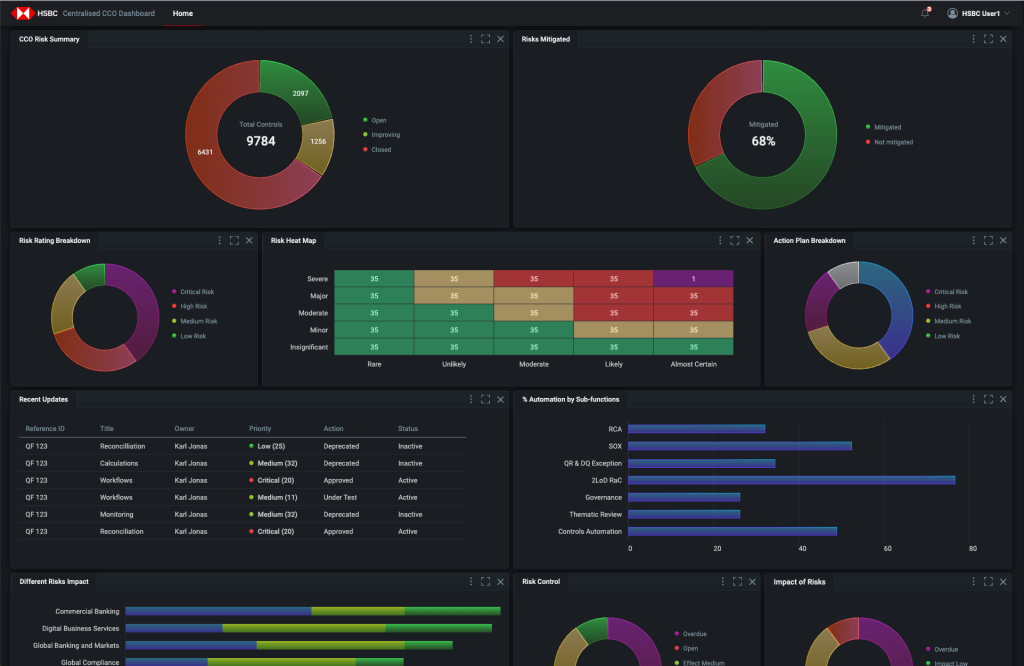This screenshot has height=666, width=1024.
Task: Open Recent Updates panel options menu
Action: coord(471,399)
